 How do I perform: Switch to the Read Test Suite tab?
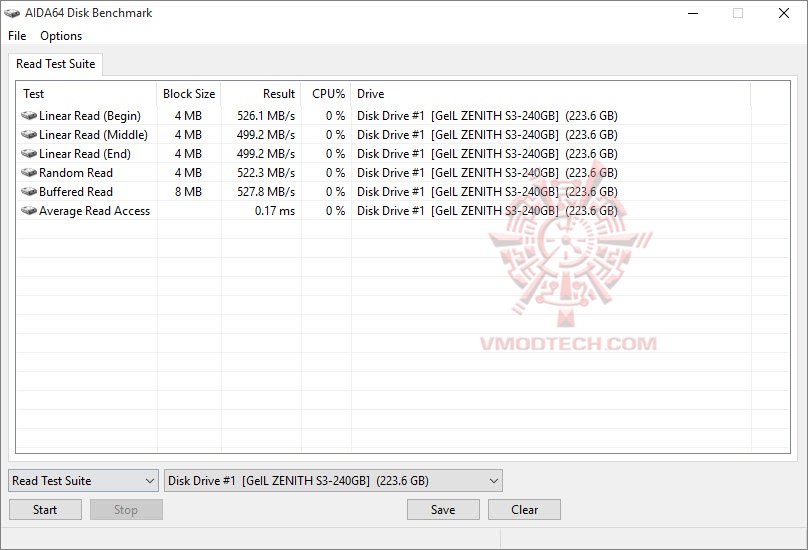pos(56,64)
